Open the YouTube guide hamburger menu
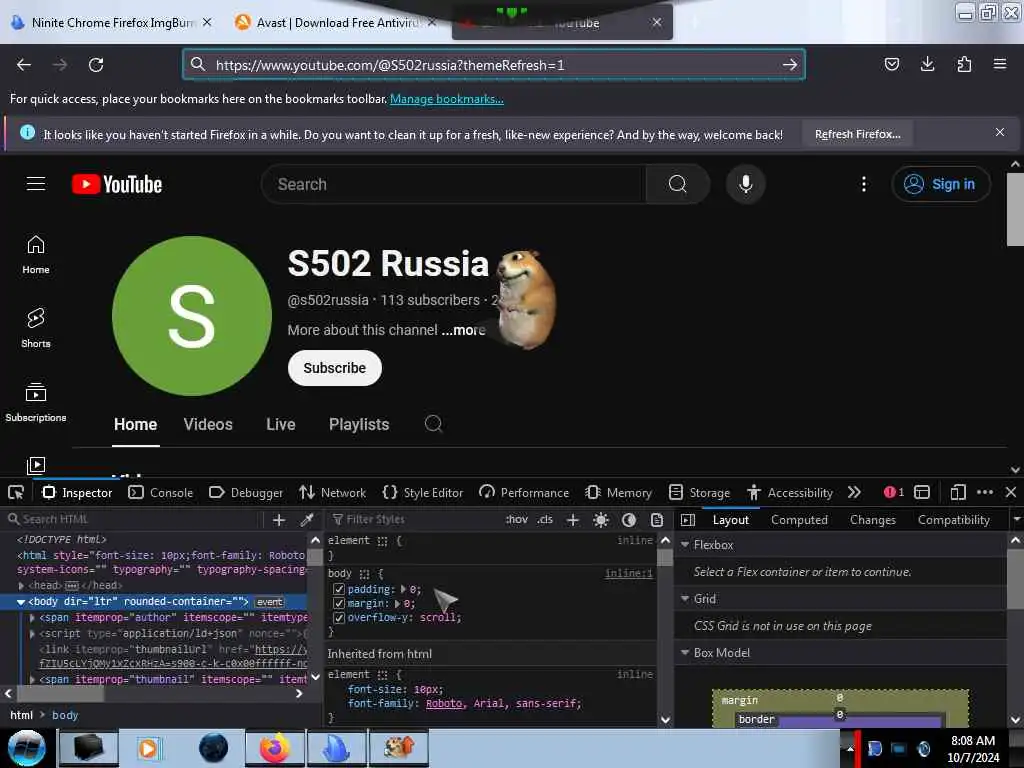 coord(36,184)
